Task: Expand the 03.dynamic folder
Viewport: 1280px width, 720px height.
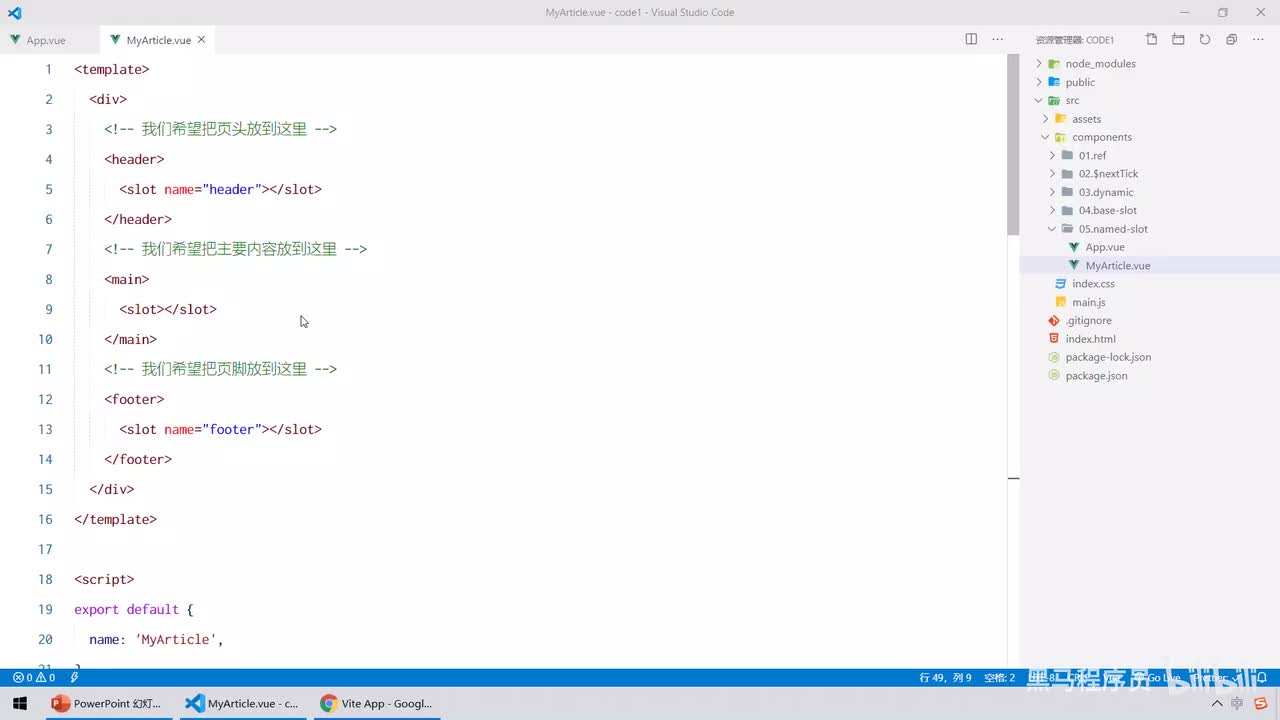Action: [x=1106, y=192]
